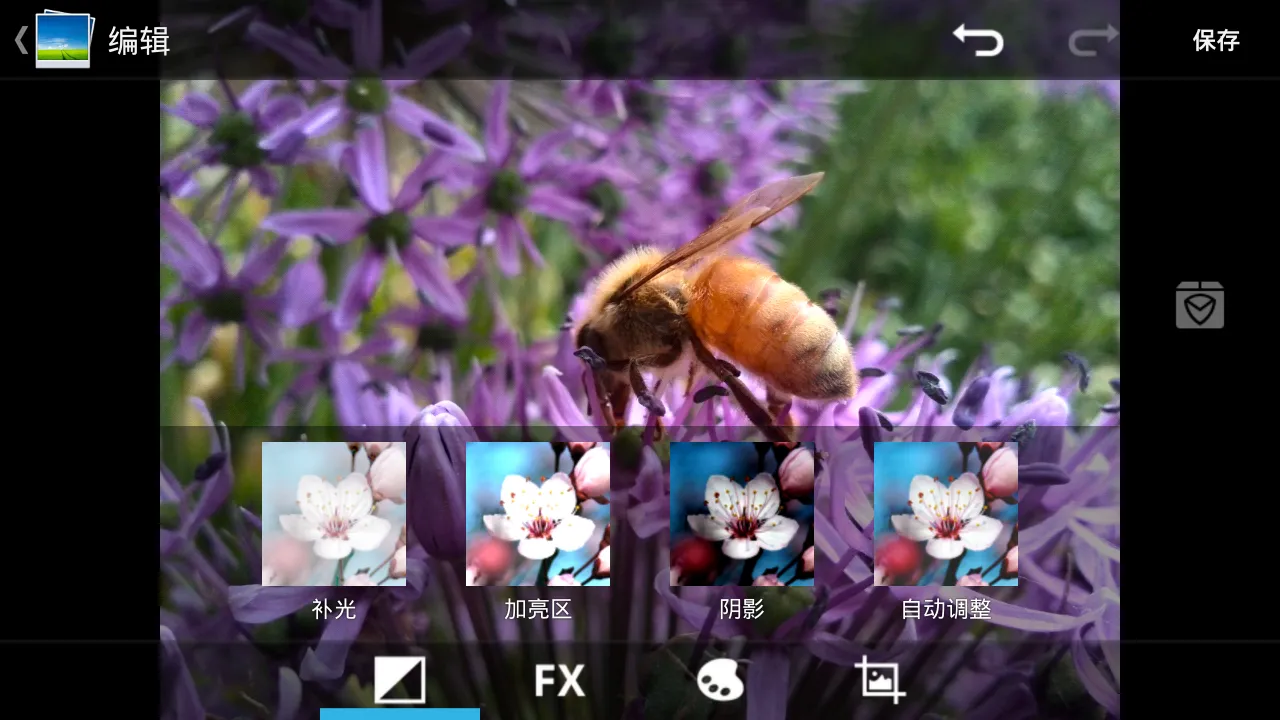Switch to the exposure adjustments tab
Viewport: 1280px width, 720px height.
[x=400, y=680]
